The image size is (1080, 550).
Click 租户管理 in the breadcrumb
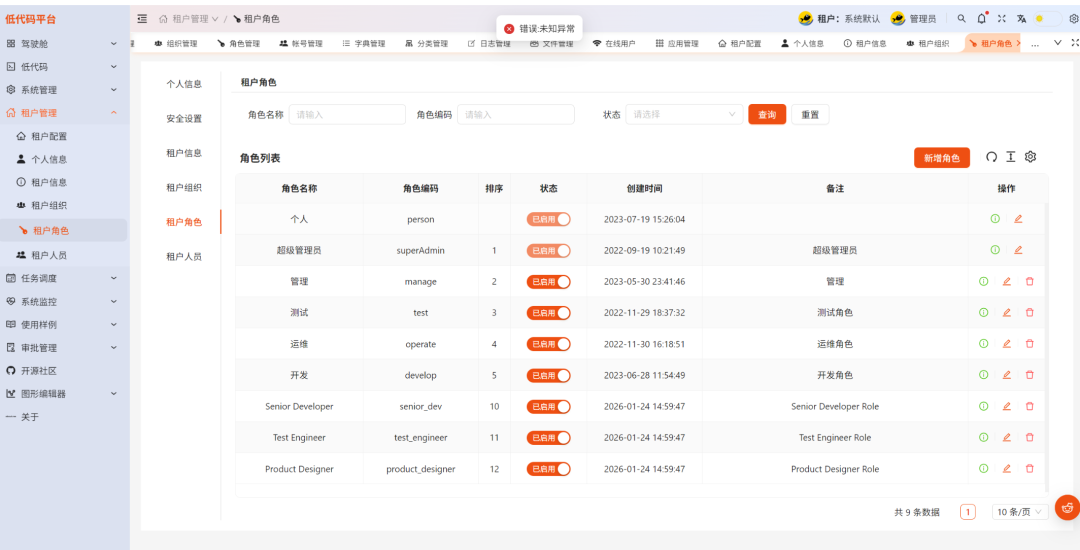point(189,19)
